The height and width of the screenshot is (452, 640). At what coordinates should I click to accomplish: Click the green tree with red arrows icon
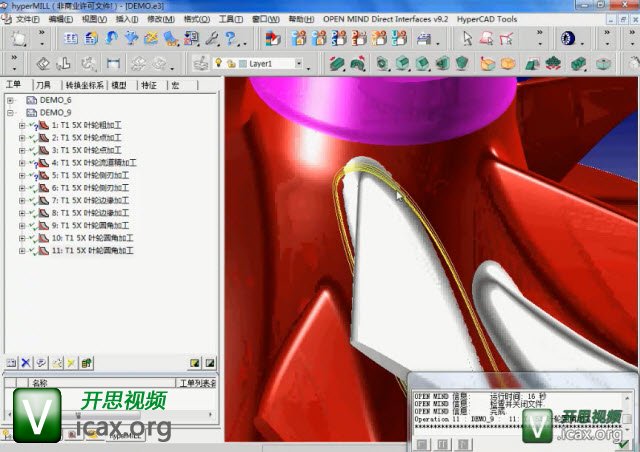coord(553,63)
